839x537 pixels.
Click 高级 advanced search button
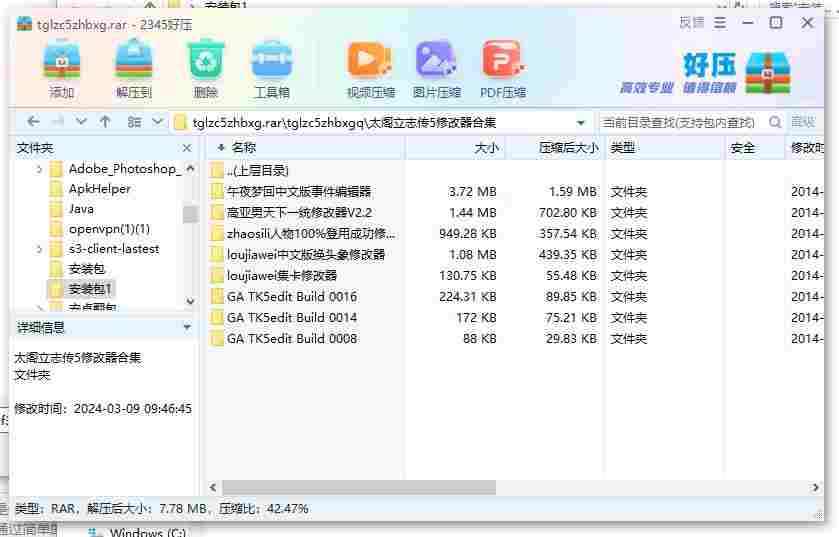(803, 122)
